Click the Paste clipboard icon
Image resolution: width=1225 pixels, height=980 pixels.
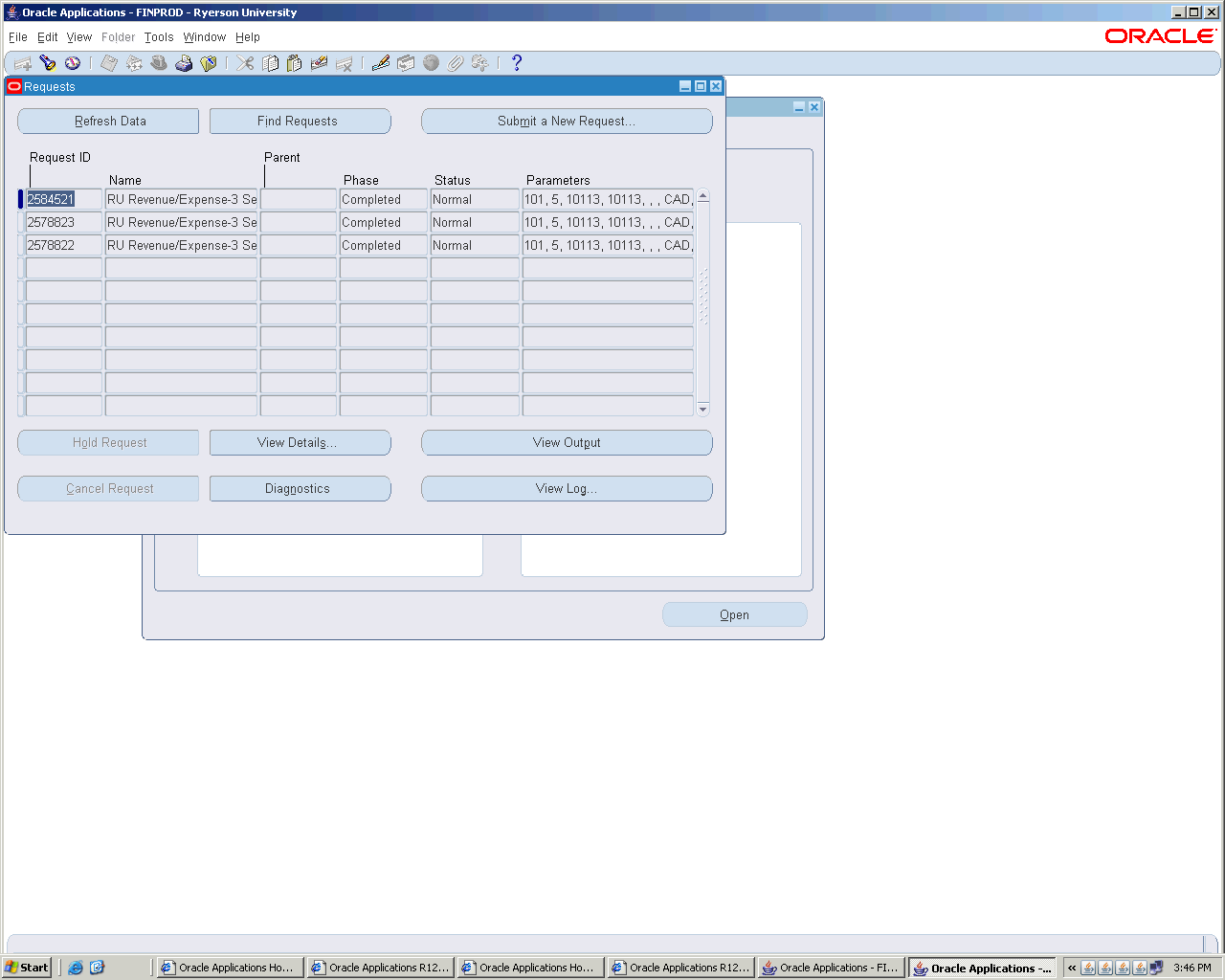295,63
